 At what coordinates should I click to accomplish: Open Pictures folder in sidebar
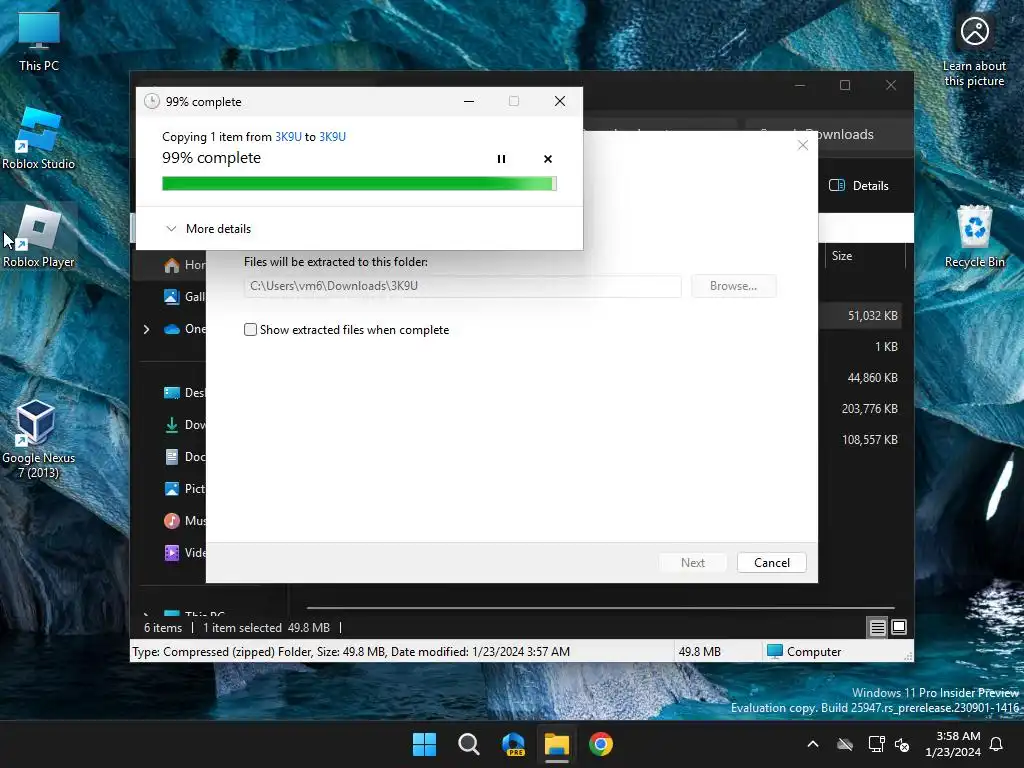(184, 488)
